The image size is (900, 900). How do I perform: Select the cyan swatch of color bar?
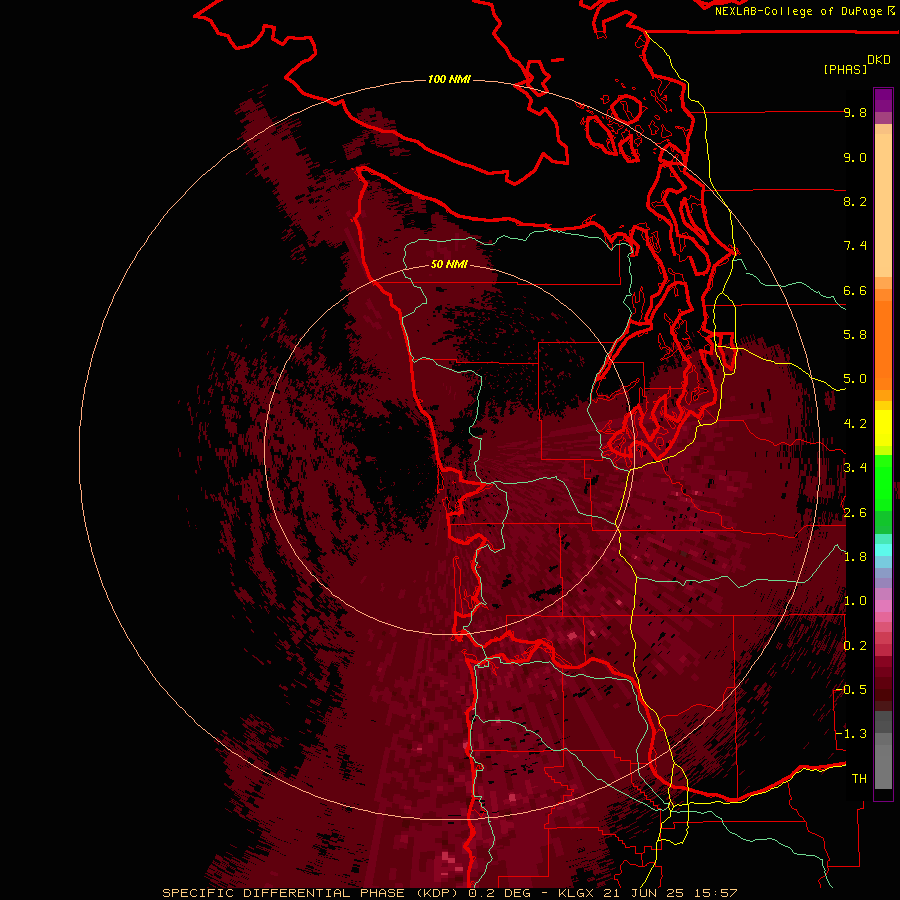click(883, 550)
